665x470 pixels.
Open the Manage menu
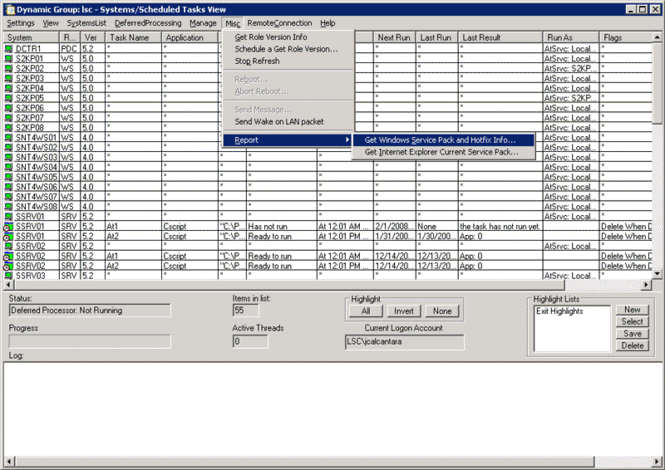click(203, 23)
